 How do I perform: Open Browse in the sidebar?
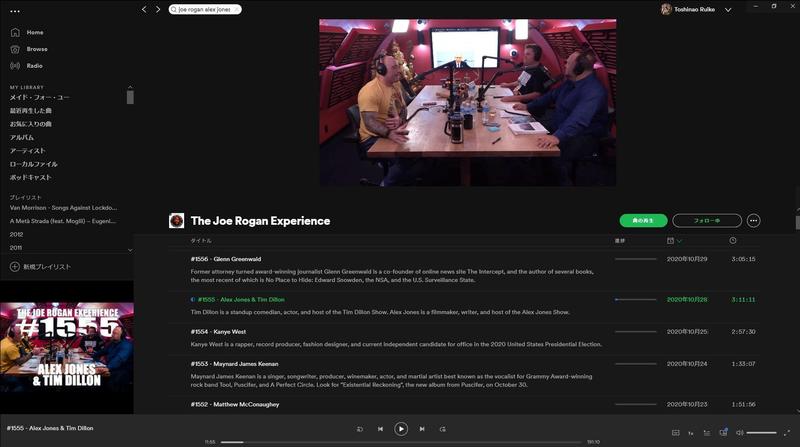pos(37,49)
